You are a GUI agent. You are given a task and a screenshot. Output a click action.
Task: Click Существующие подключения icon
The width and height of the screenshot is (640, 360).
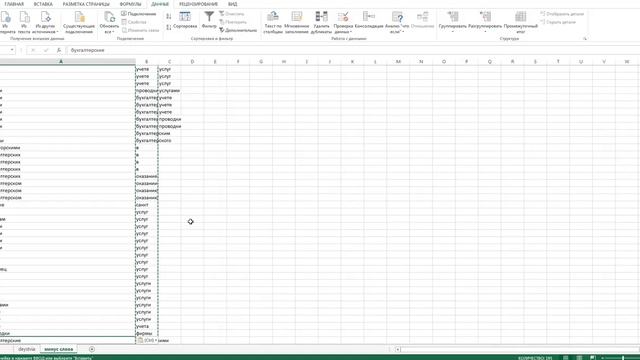coord(79,22)
